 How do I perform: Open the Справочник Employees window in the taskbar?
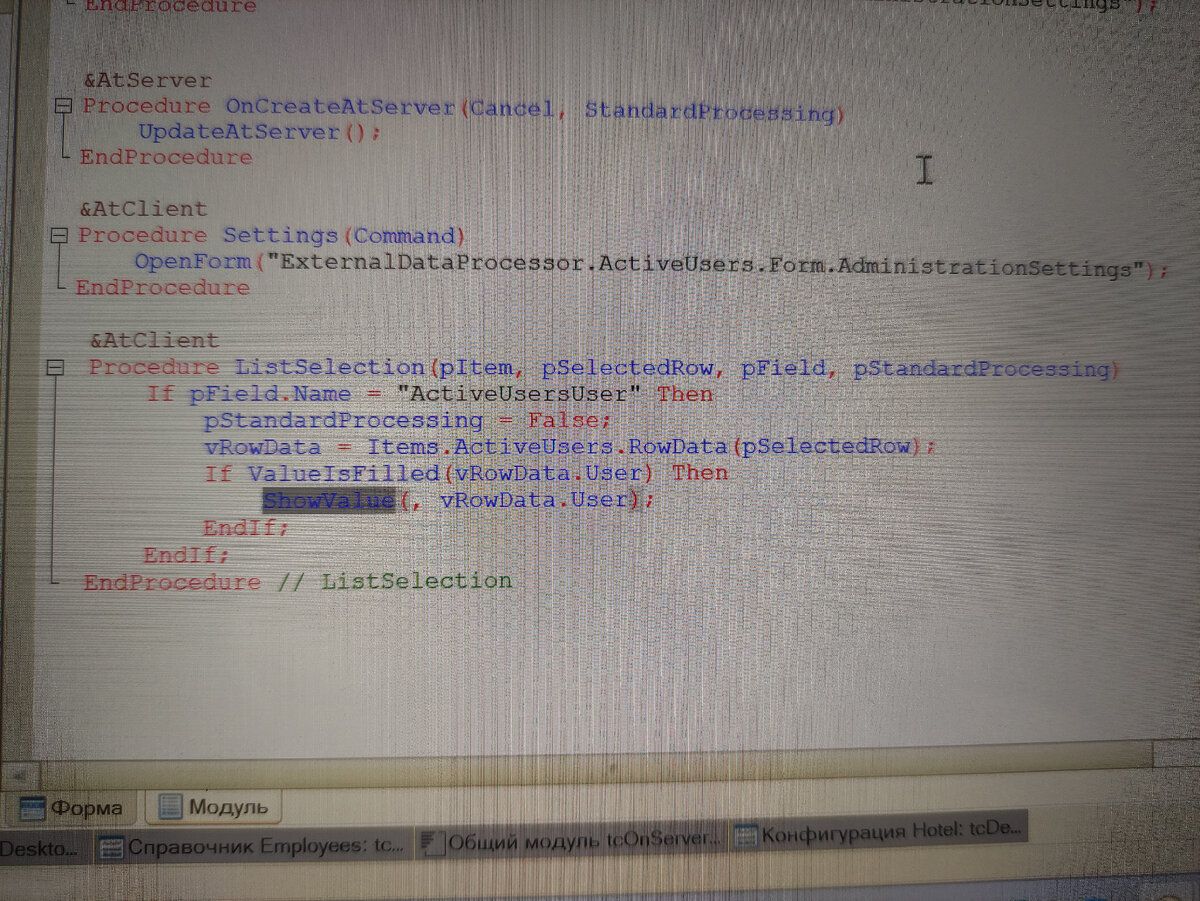point(253,845)
